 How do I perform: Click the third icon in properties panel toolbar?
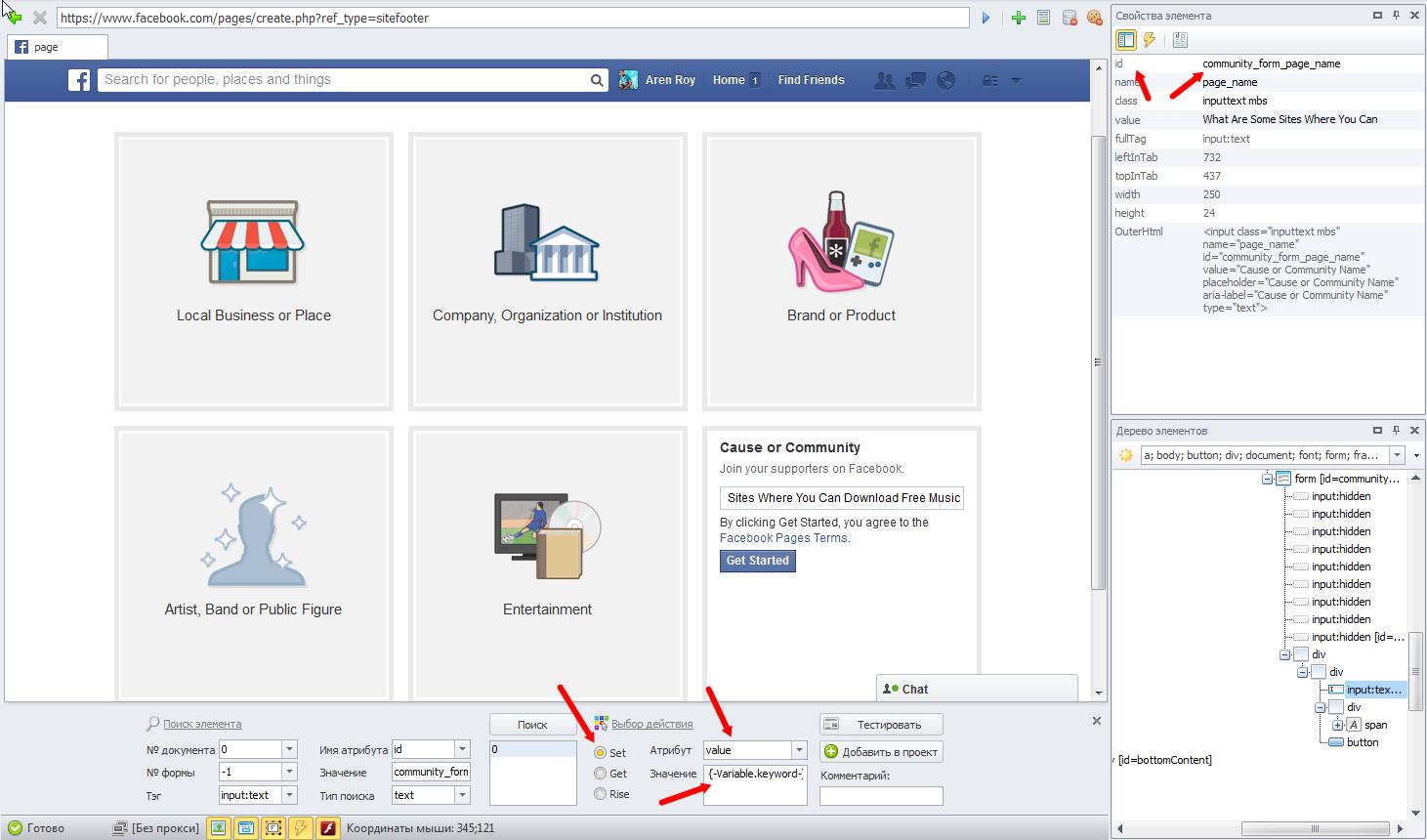tap(1180, 40)
